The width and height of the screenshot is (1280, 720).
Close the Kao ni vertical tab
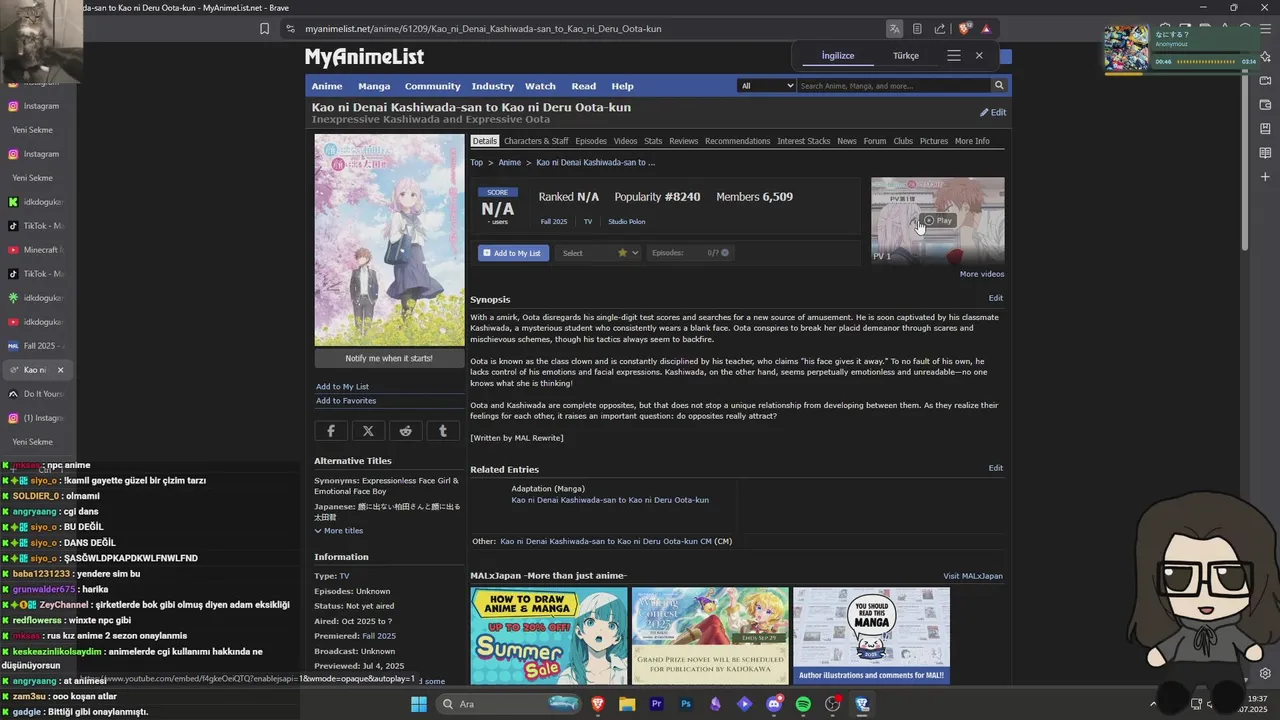[x=60, y=370]
